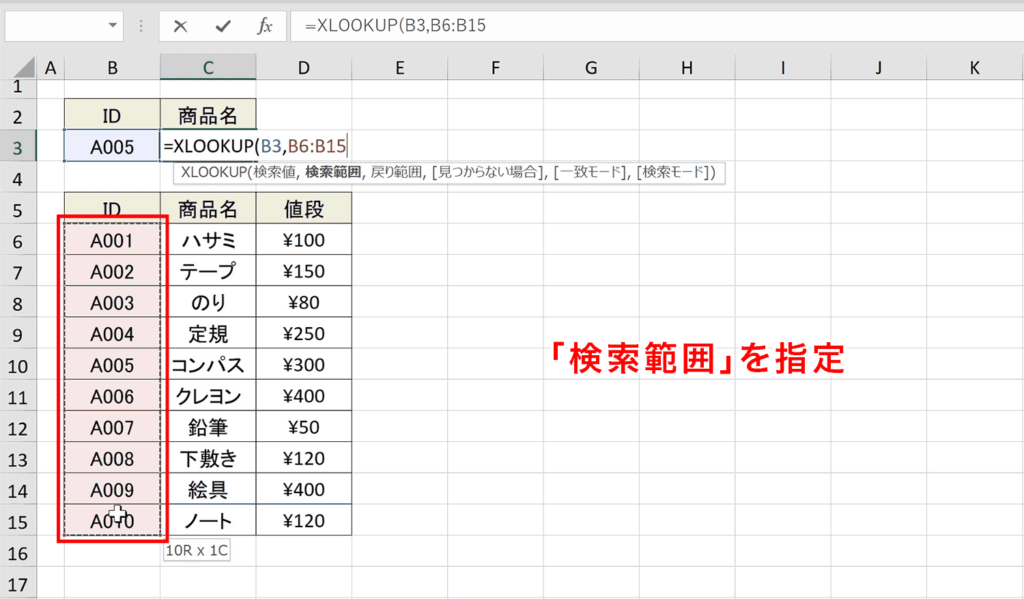The image size is (1024, 599).
Task: Expand the Name Box dropdown arrow
Action: [112, 27]
